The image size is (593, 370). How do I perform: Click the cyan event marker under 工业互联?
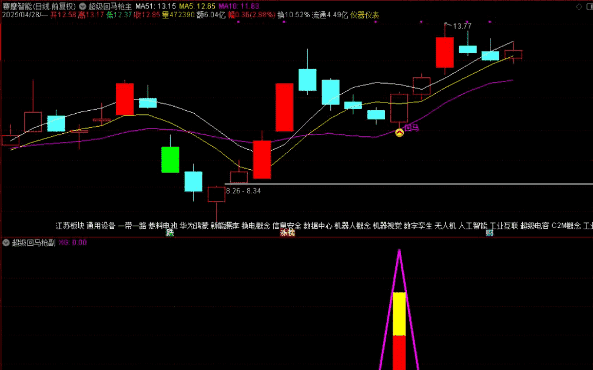489,233
